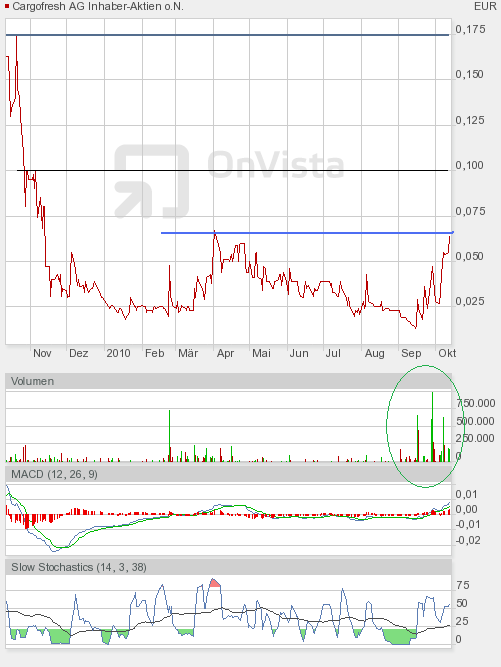Click the Jul month label
The width and height of the screenshot is (501, 667).
(x=333, y=353)
